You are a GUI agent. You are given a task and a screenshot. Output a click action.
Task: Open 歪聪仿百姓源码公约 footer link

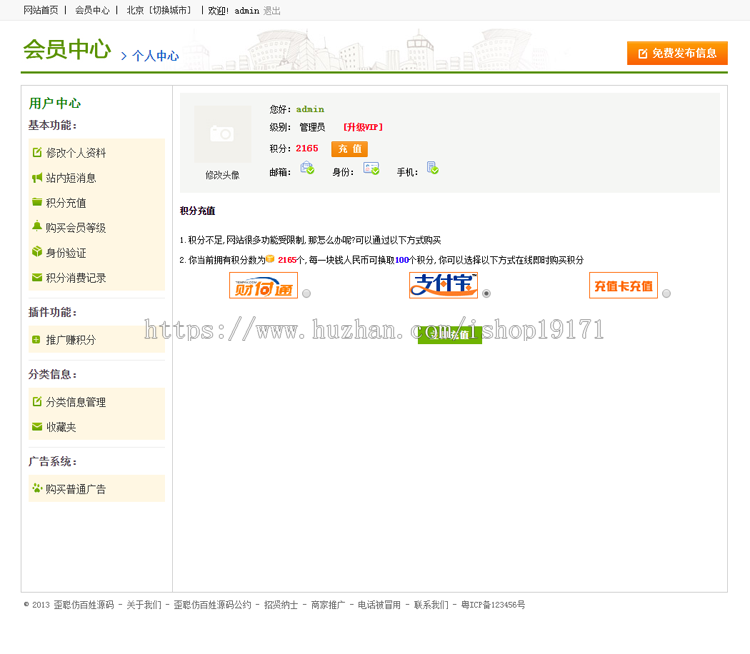(x=212, y=605)
